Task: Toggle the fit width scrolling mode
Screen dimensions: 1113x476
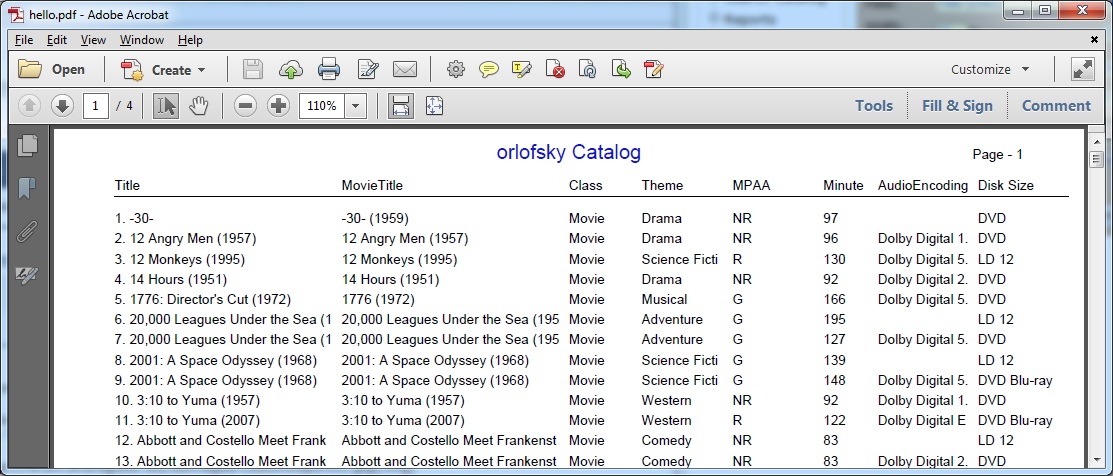Action: click(x=401, y=106)
